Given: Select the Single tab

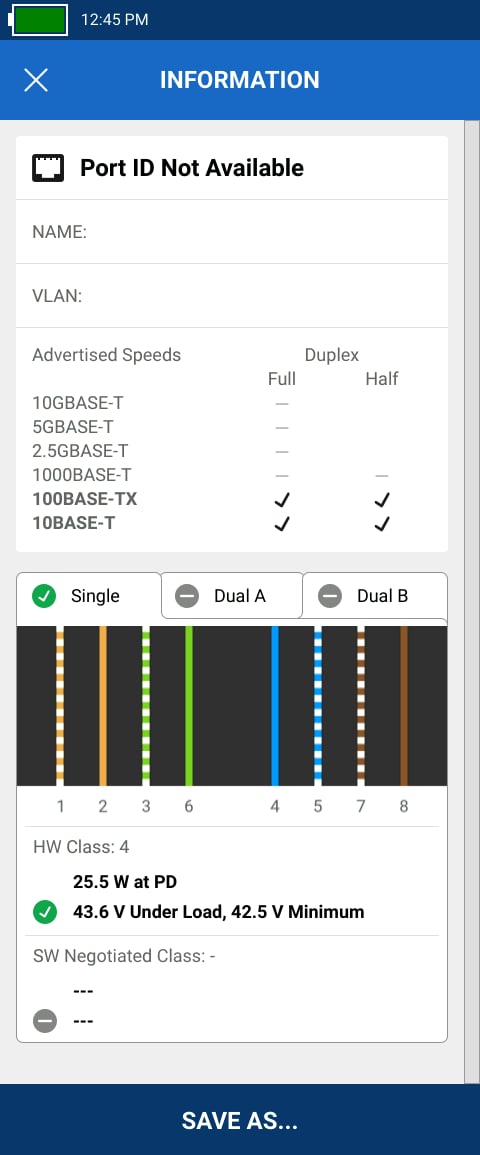Looking at the screenshot, I should [x=88, y=596].
